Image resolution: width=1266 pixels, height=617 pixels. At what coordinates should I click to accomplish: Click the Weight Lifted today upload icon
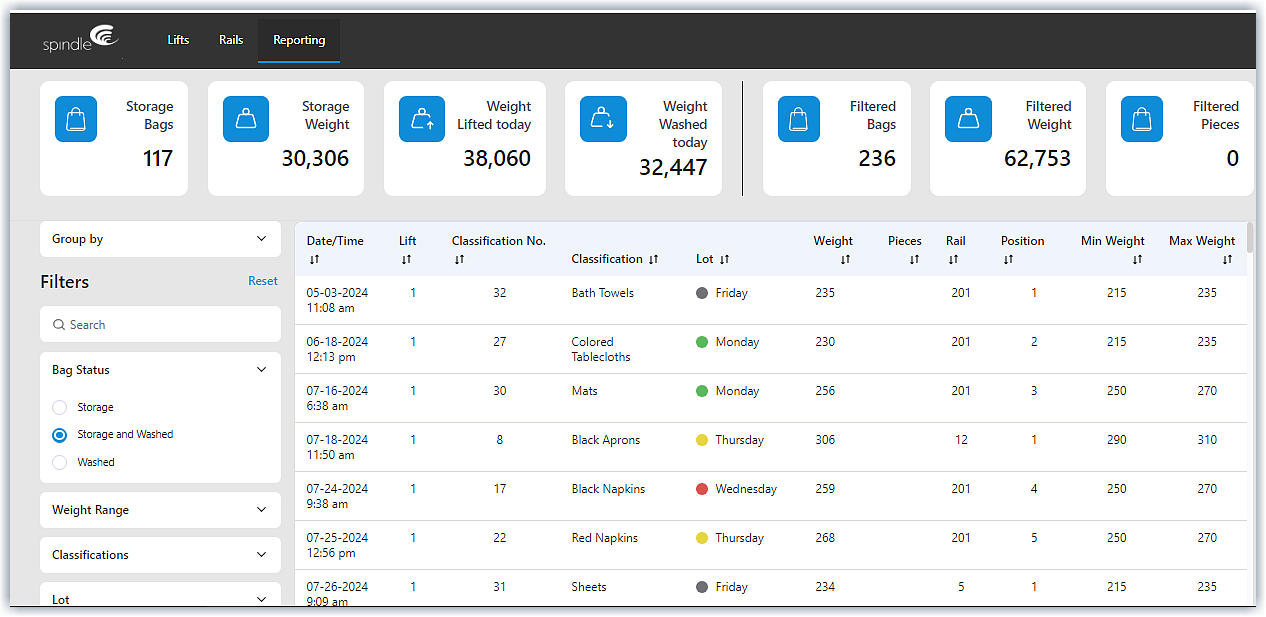(x=421, y=118)
